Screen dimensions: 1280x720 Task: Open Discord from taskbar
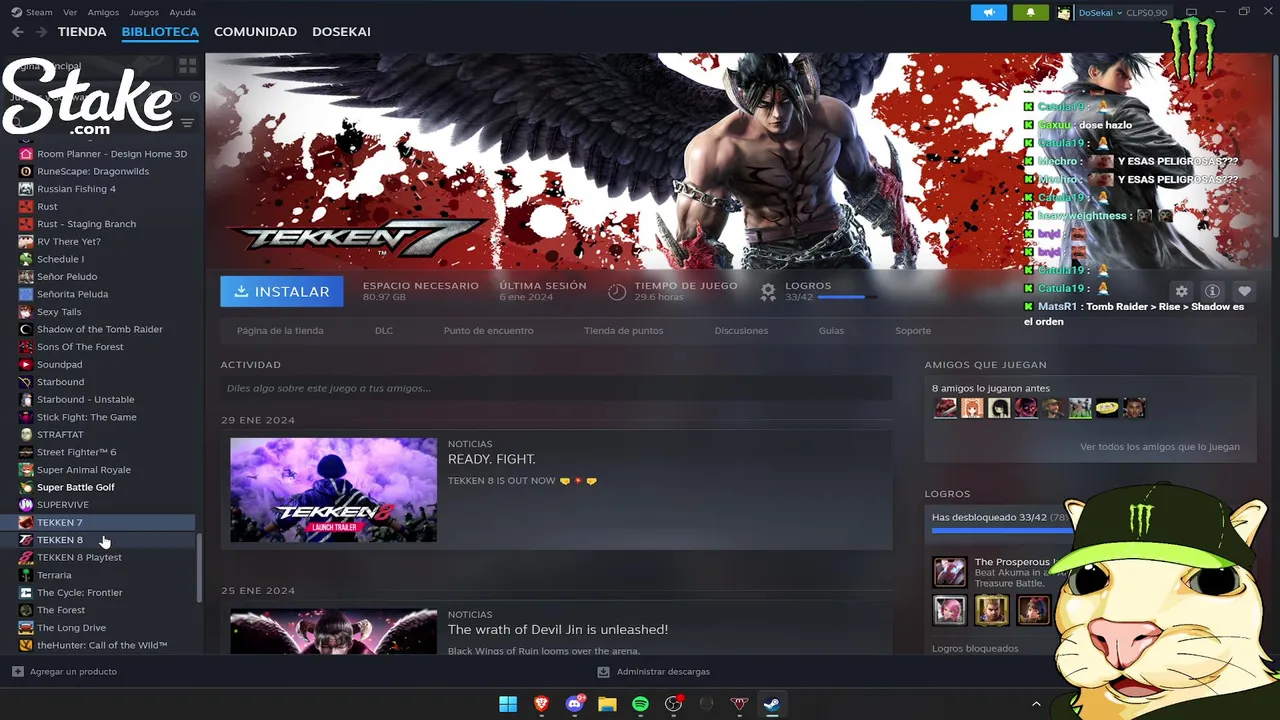click(x=575, y=704)
